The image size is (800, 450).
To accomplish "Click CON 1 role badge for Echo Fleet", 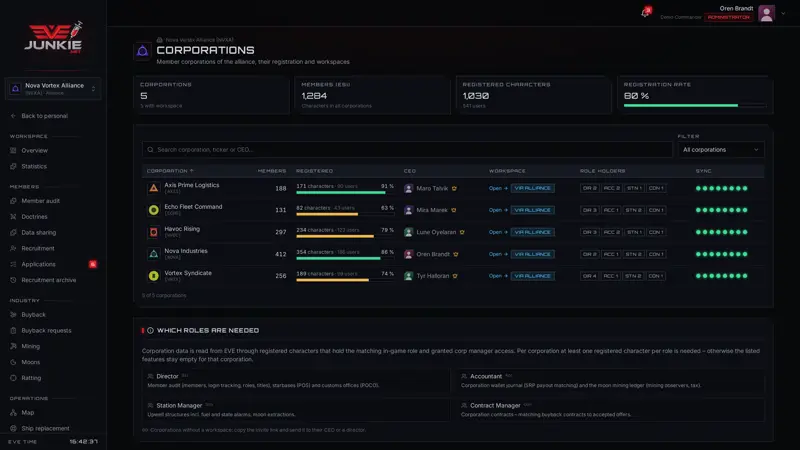I will click(656, 210).
